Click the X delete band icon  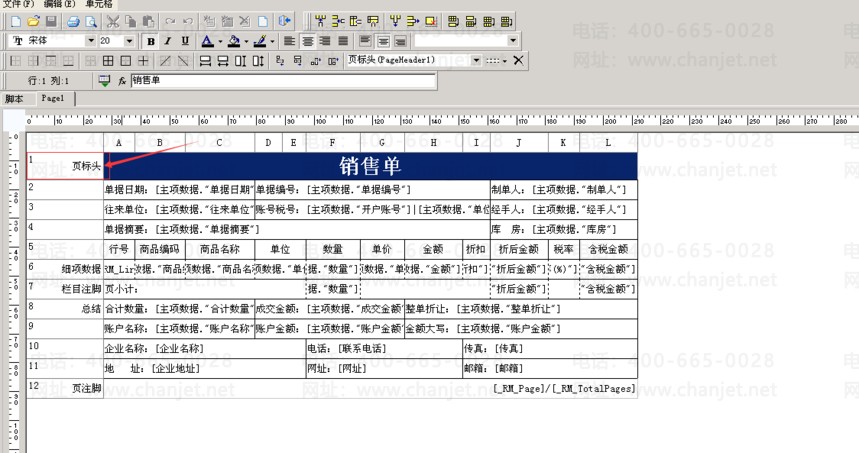pos(518,60)
